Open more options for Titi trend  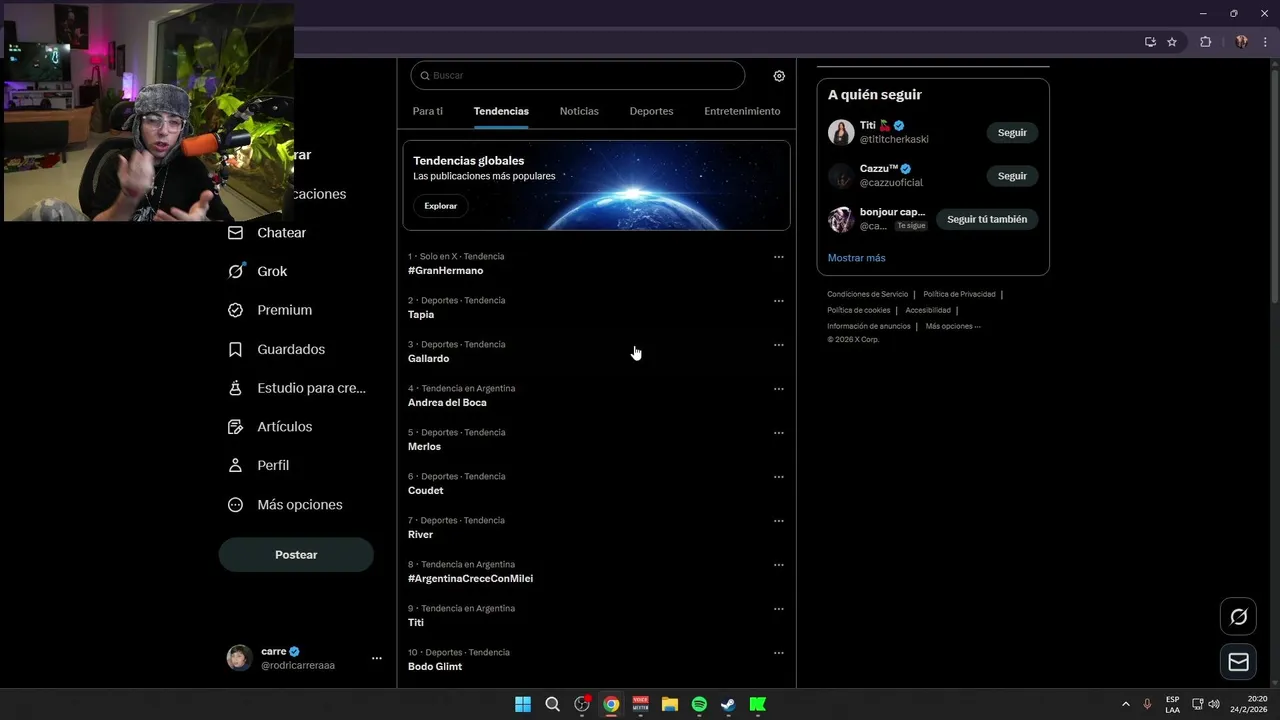point(778,609)
